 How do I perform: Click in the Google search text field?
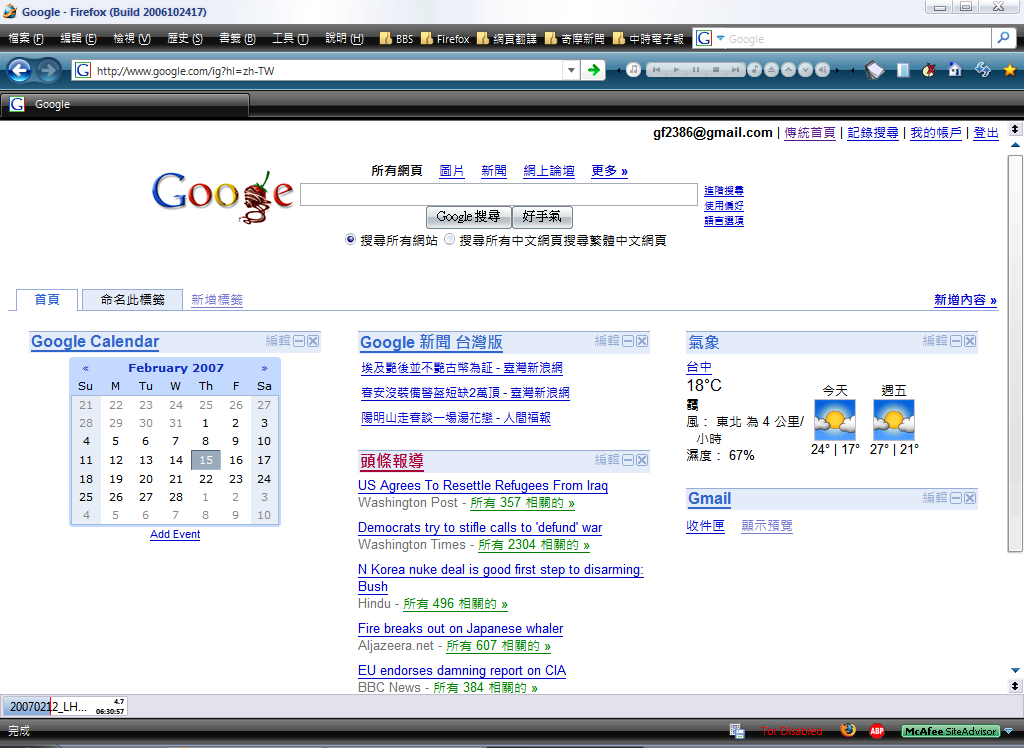498,194
